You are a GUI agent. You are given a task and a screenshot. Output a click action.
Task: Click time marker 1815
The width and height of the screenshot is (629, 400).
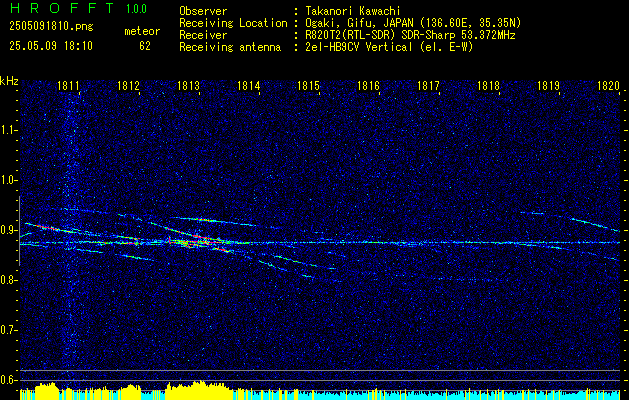pos(308,86)
